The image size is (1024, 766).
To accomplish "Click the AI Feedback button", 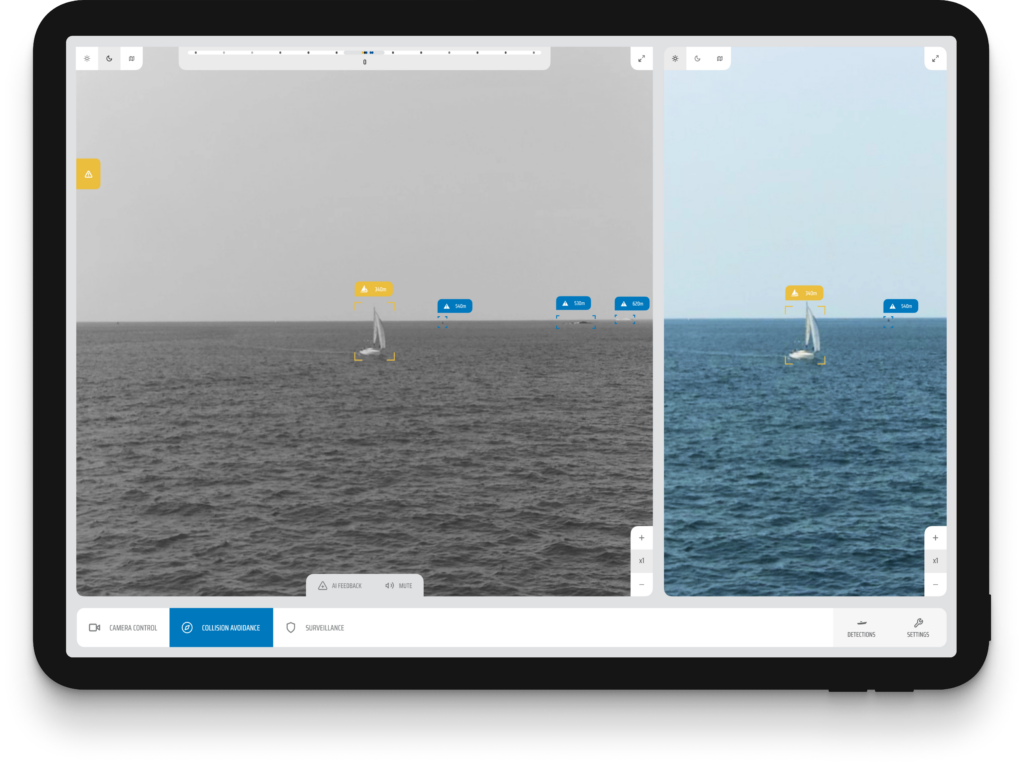I will (340, 585).
